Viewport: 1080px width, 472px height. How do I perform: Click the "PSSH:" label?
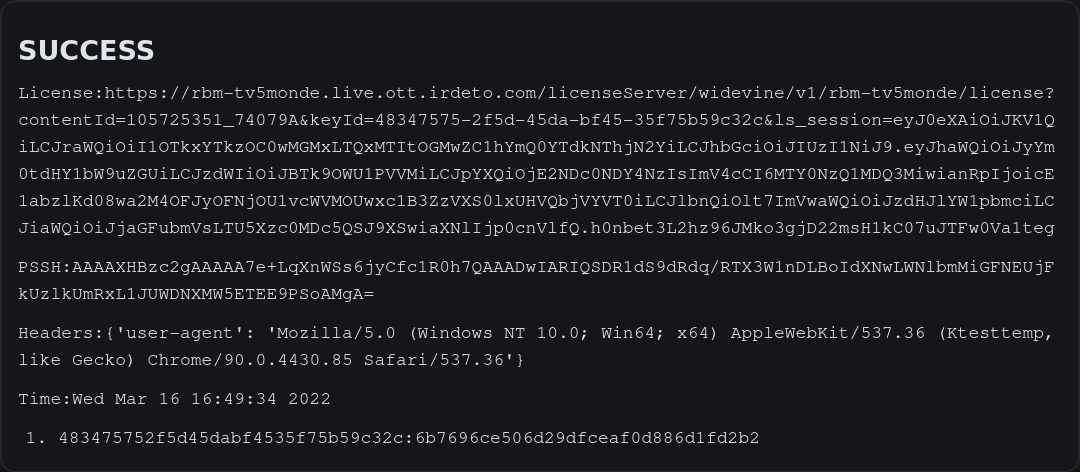(42, 268)
